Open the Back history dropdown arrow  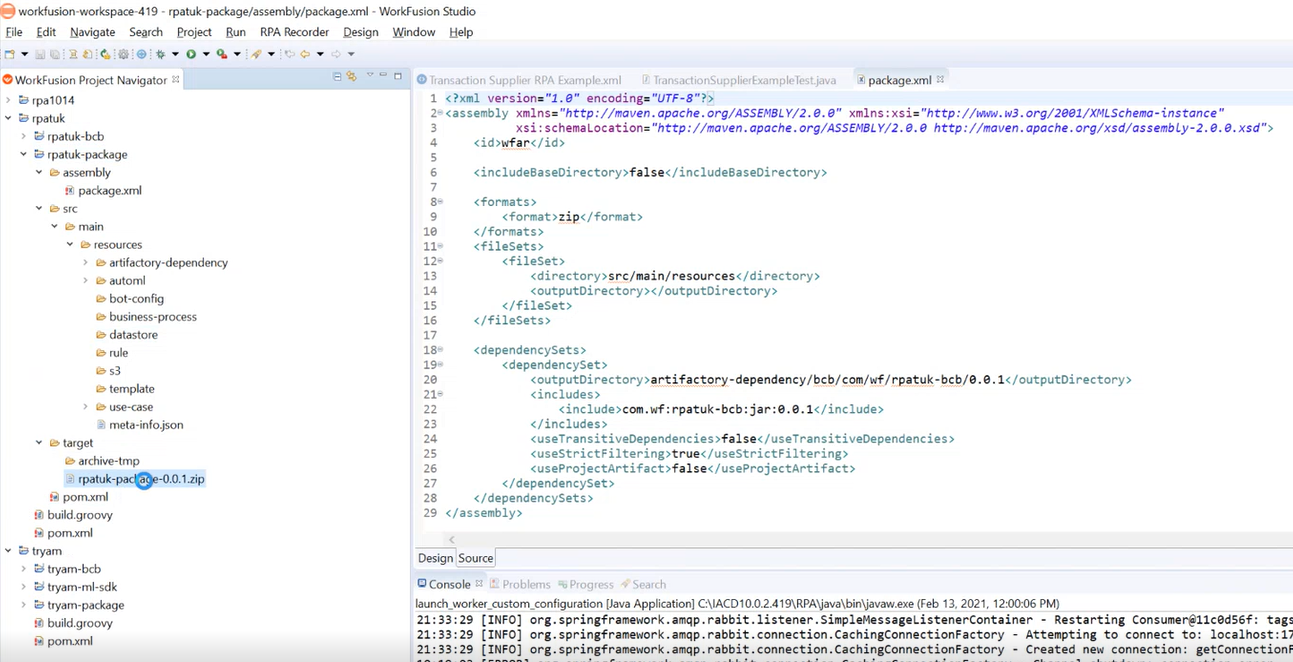click(x=320, y=54)
